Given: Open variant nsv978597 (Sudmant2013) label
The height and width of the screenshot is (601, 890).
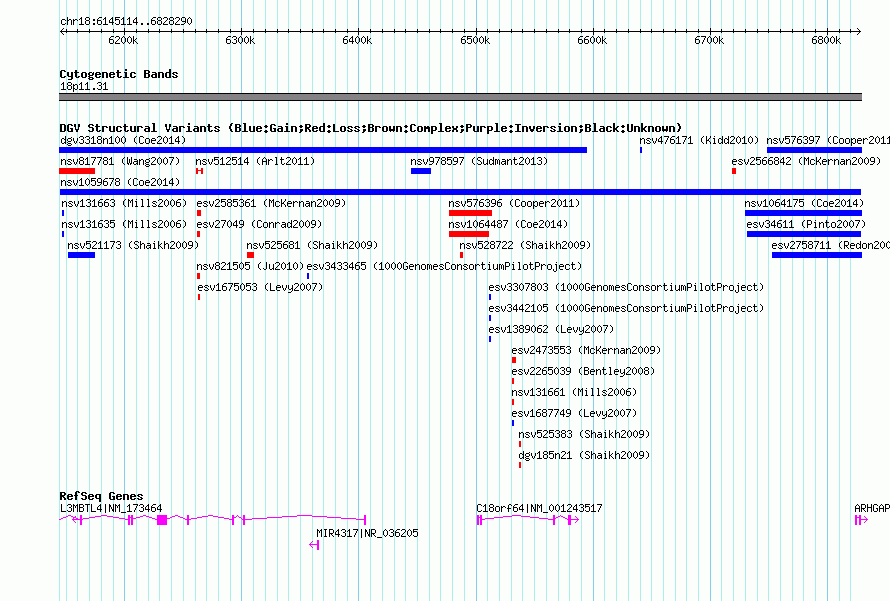Looking at the screenshot, I should point(479,161).
